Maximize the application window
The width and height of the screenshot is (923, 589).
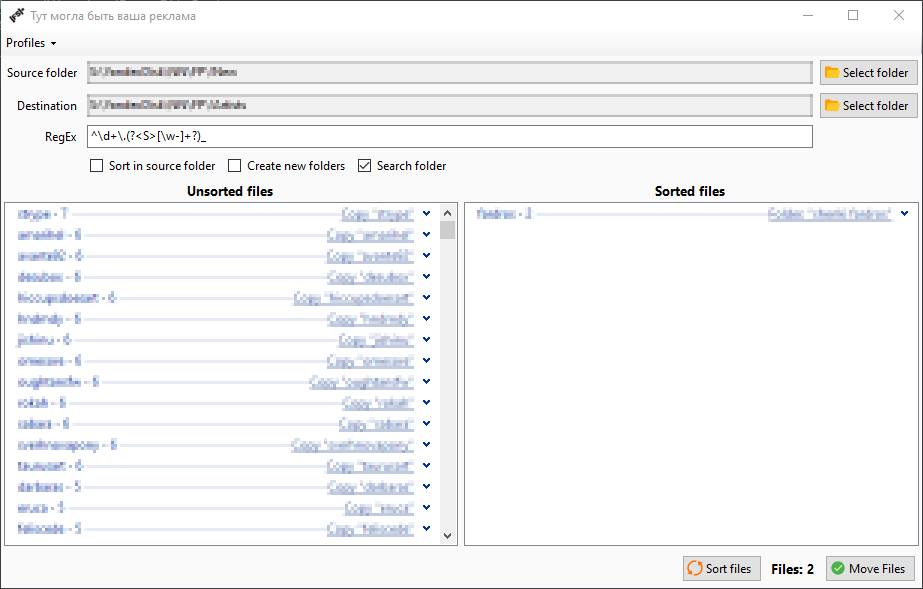[x=853, y=16]
